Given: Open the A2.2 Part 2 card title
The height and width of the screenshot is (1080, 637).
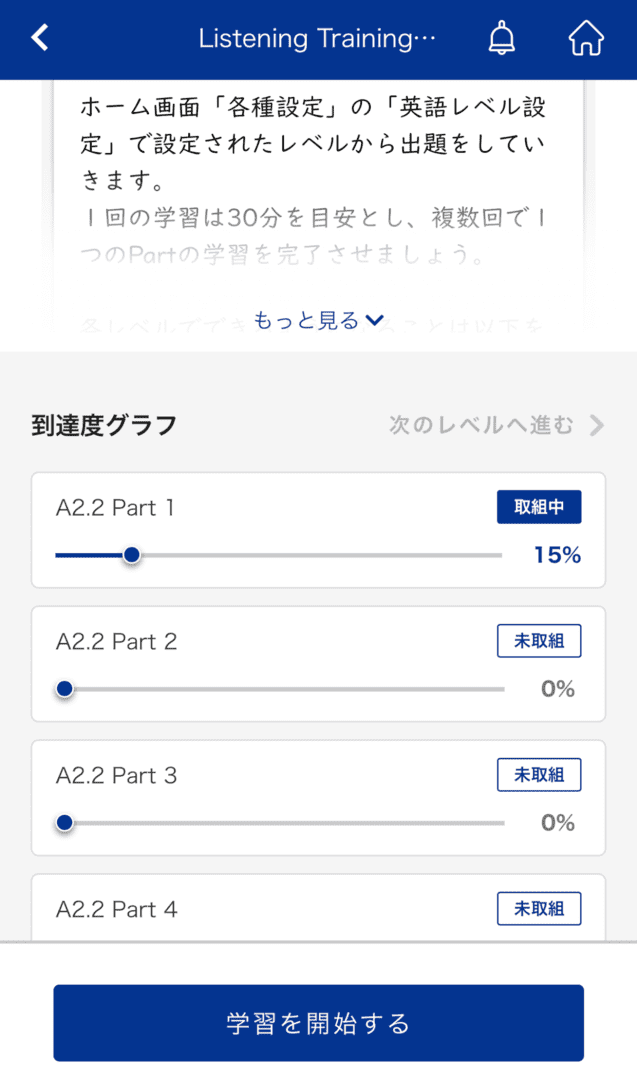Looking at the screenshot, I should click(116, 641).
